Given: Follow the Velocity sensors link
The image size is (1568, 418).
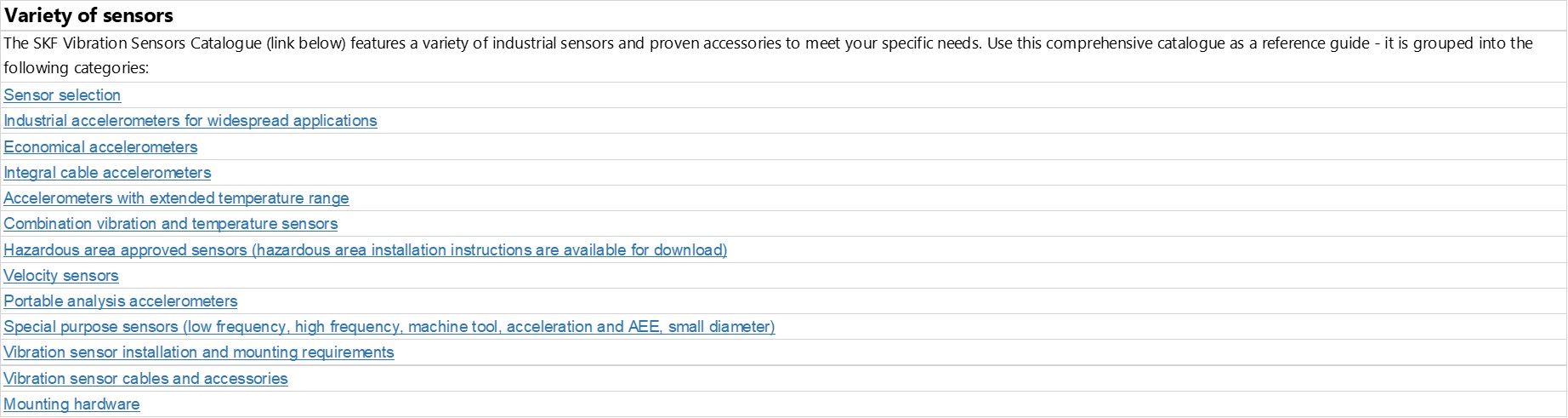Looking at the screenshot, I should point(61,276).
